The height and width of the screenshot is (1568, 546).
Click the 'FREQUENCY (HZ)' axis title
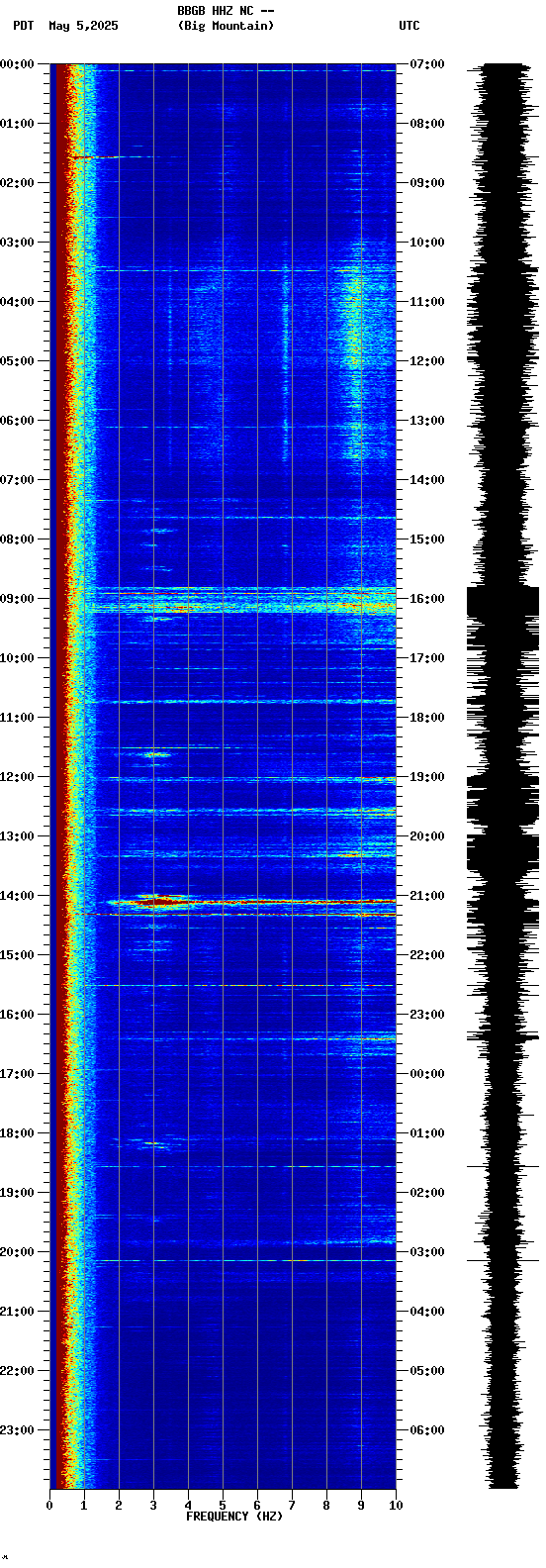pyautogui.click(x=234, y=1517)
